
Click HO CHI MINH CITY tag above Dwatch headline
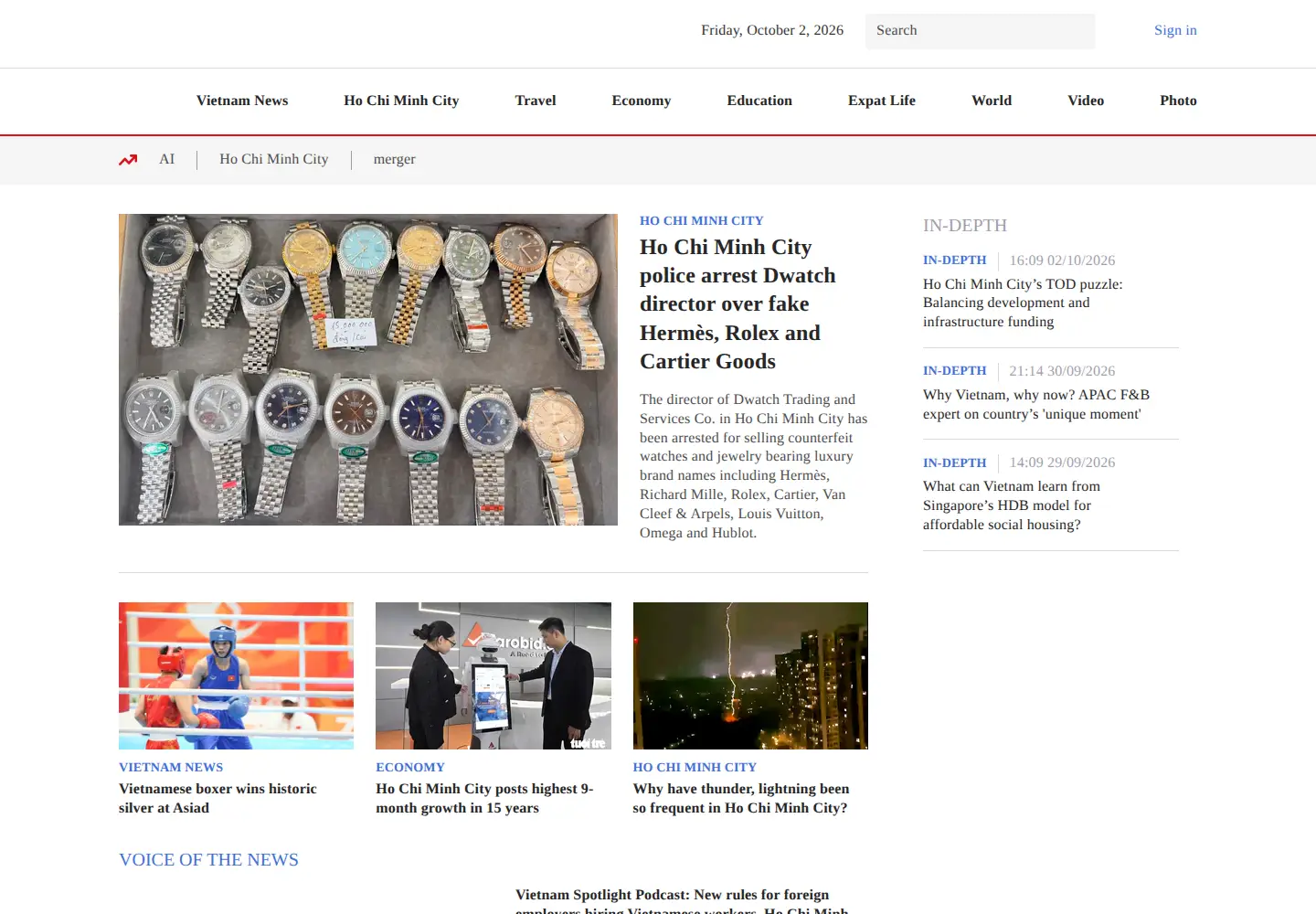702,221
